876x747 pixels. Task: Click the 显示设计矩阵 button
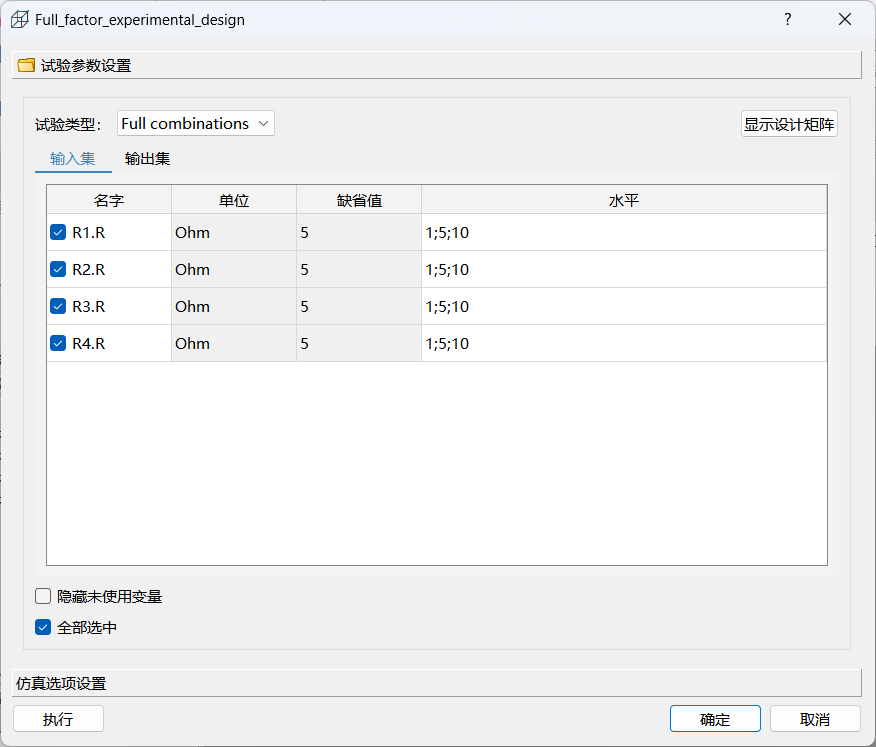789,125
